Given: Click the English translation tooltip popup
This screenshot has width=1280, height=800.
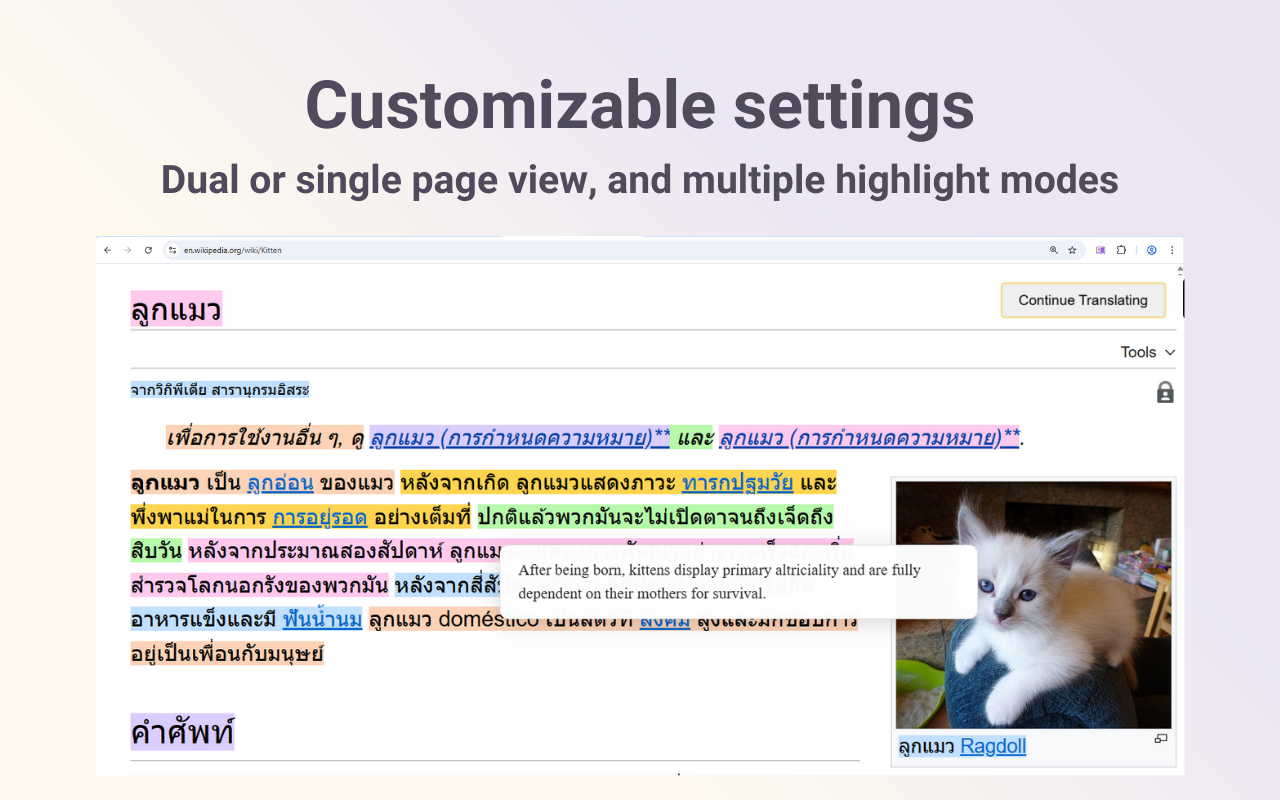Looking at the screenshot, I should (738, 582).
